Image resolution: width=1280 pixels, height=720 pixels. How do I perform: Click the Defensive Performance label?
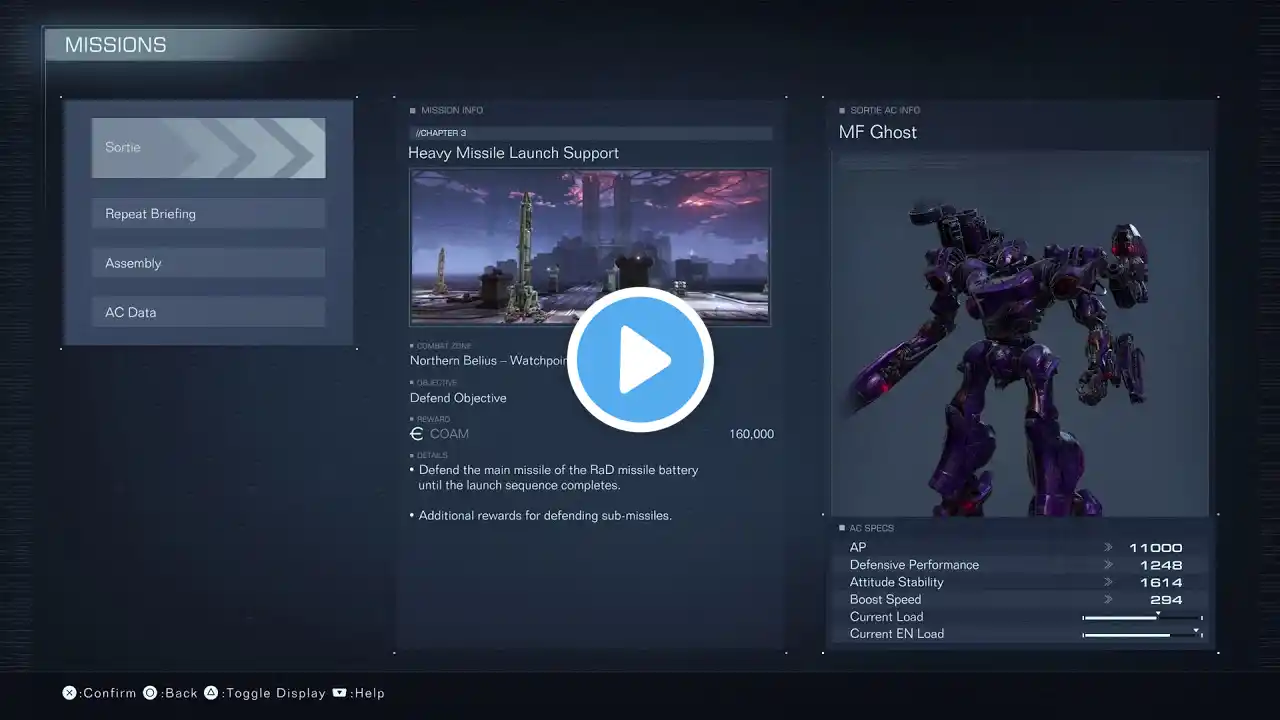tap(914, 565)
